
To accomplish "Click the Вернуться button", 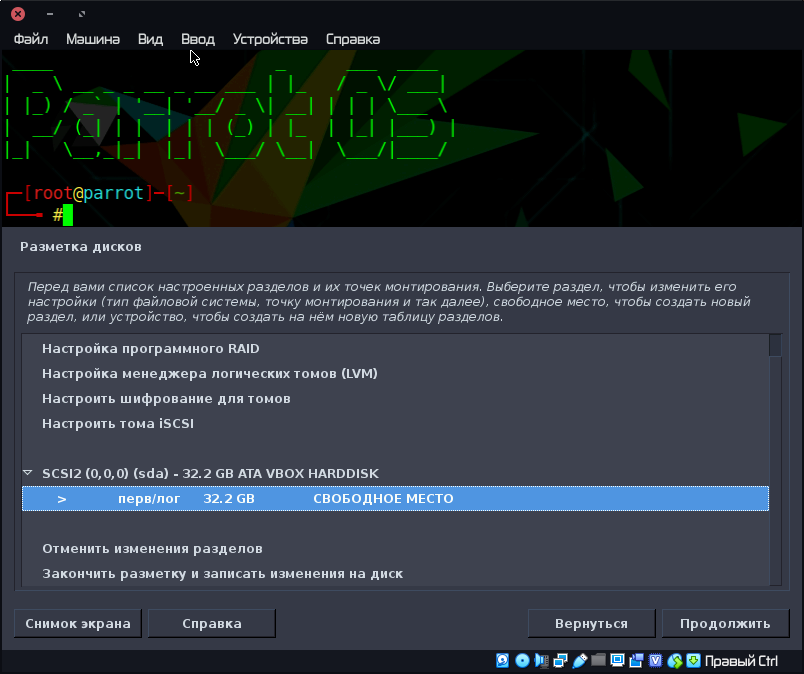I will (x=592, y=623).
